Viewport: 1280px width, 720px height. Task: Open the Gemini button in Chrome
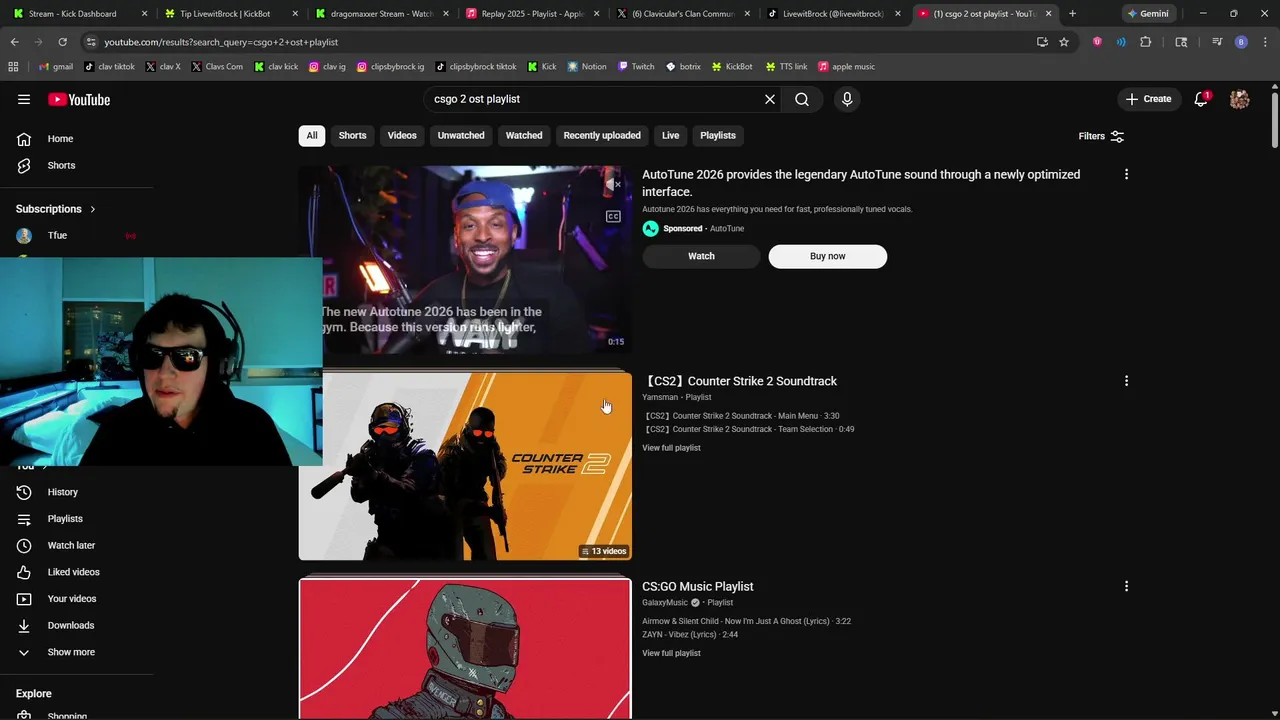(x=1148, y=14)
